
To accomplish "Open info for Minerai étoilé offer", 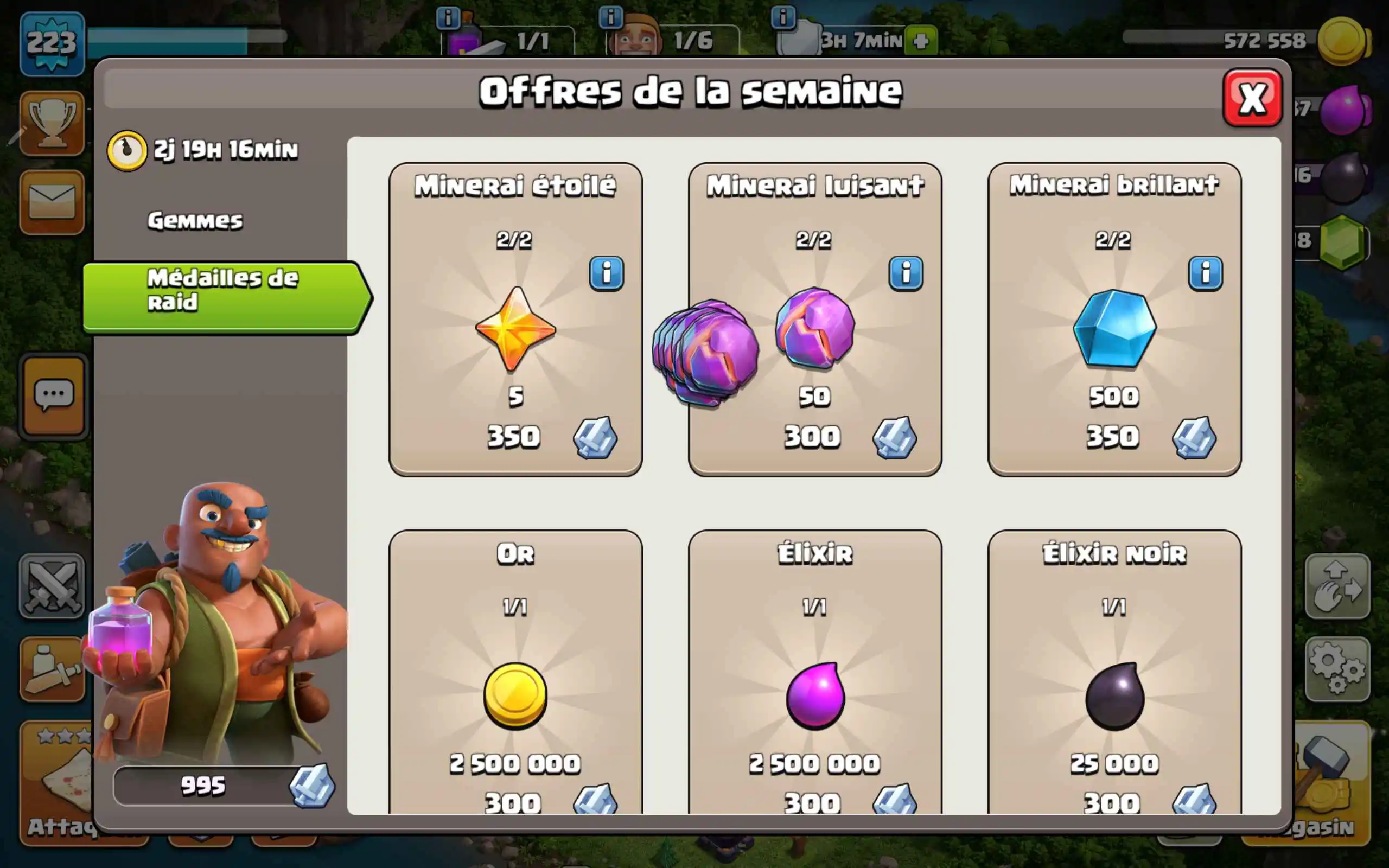I will (x=606, y=273).
